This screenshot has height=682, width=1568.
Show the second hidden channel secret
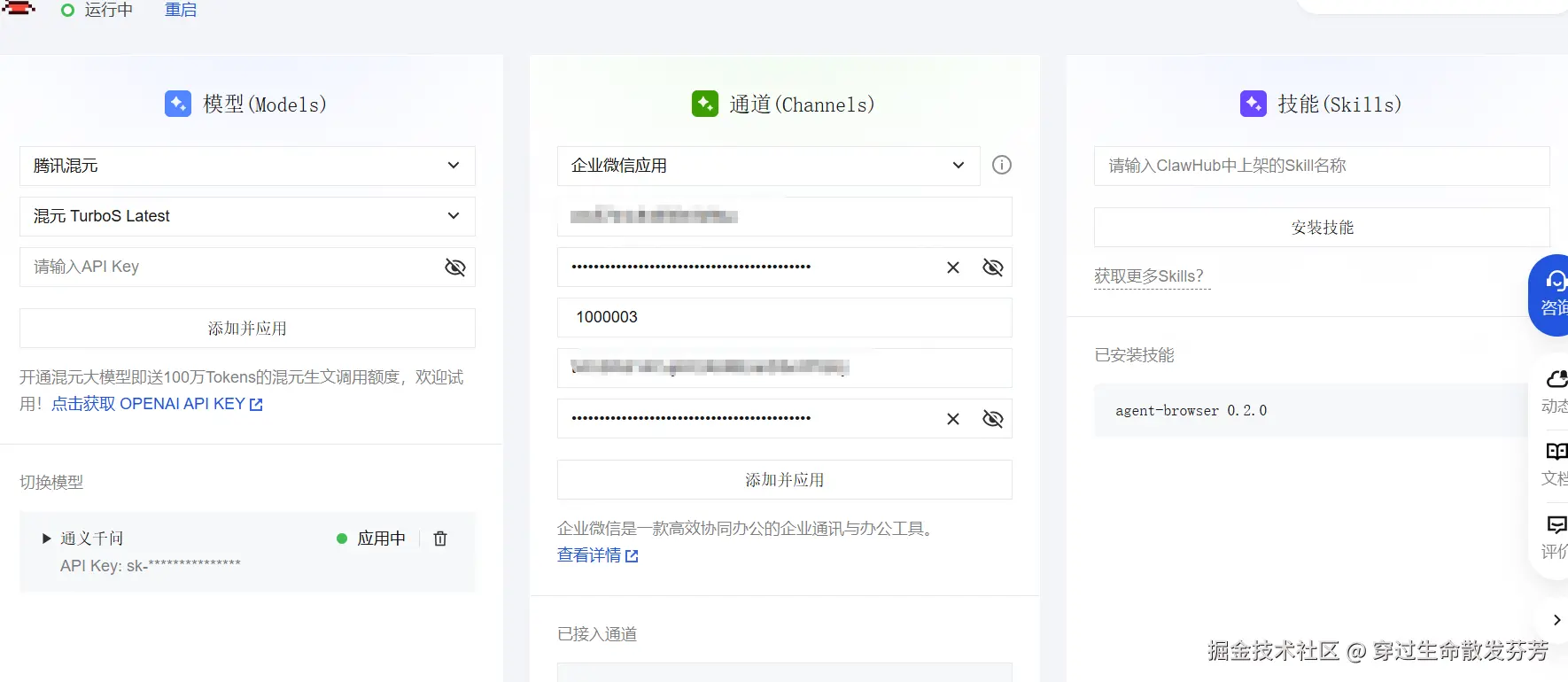pyautogui.click(x=993, y=419)
